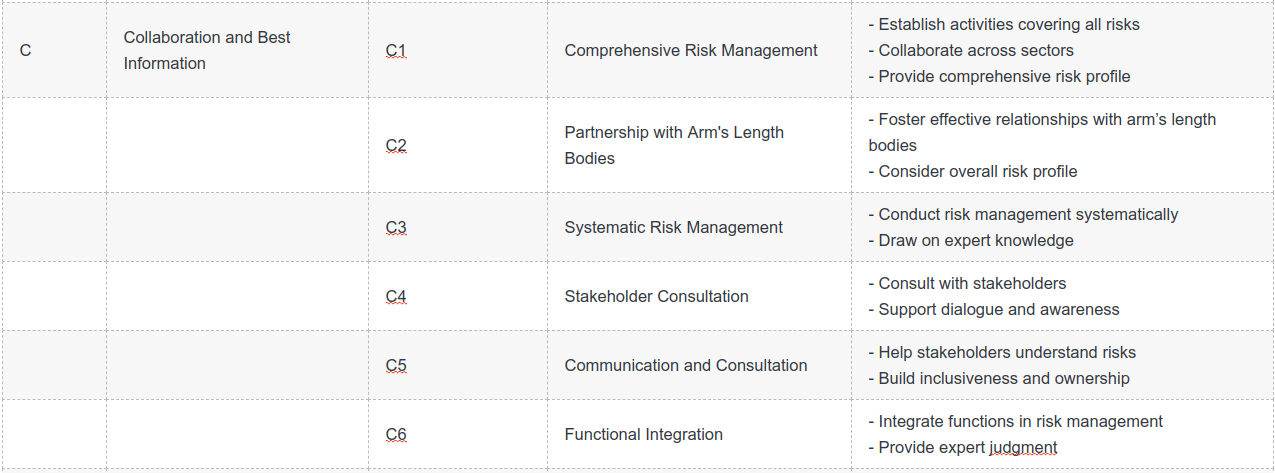Click 'Support dialogue and awareness' text
Screen dimensions: 1275x473
[x=994, y=309]
